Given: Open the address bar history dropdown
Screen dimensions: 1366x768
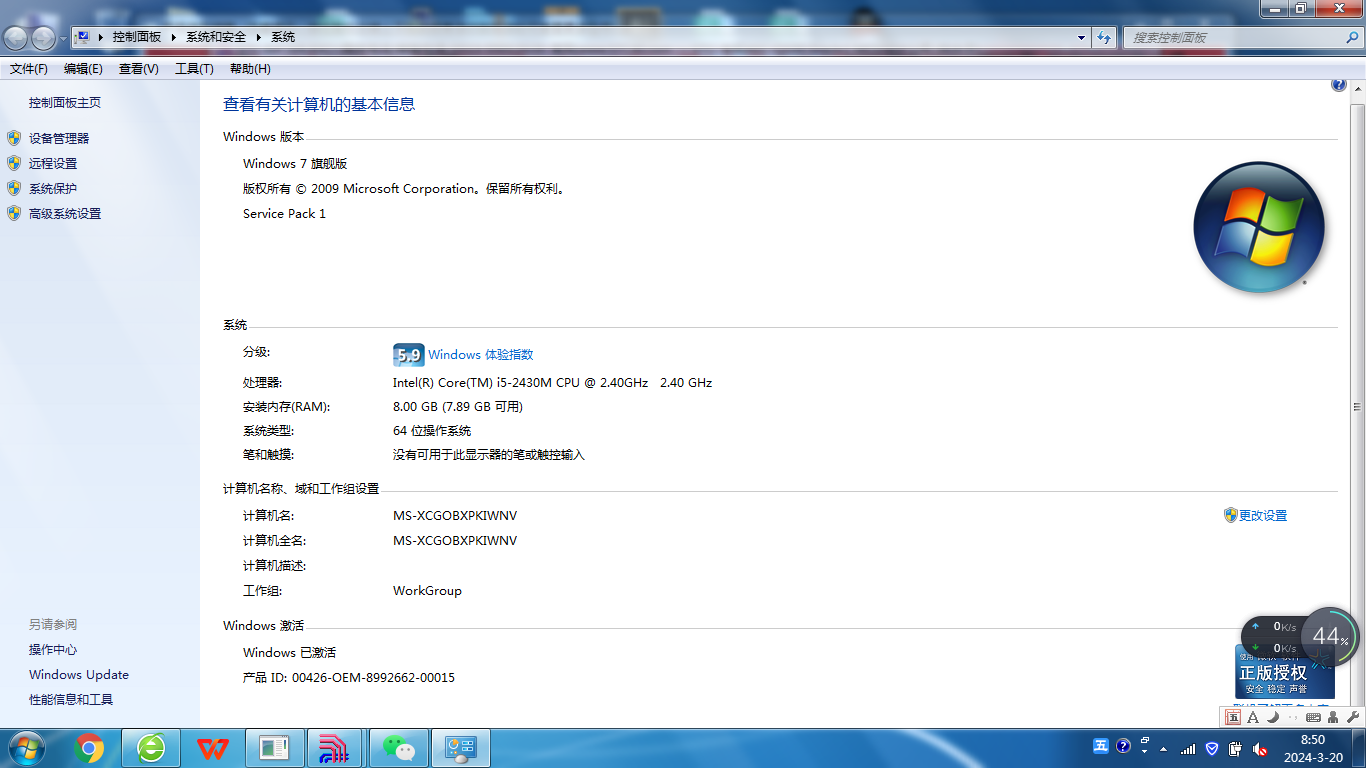Looking at the screenshot, I should click(x=1082, y=38).
